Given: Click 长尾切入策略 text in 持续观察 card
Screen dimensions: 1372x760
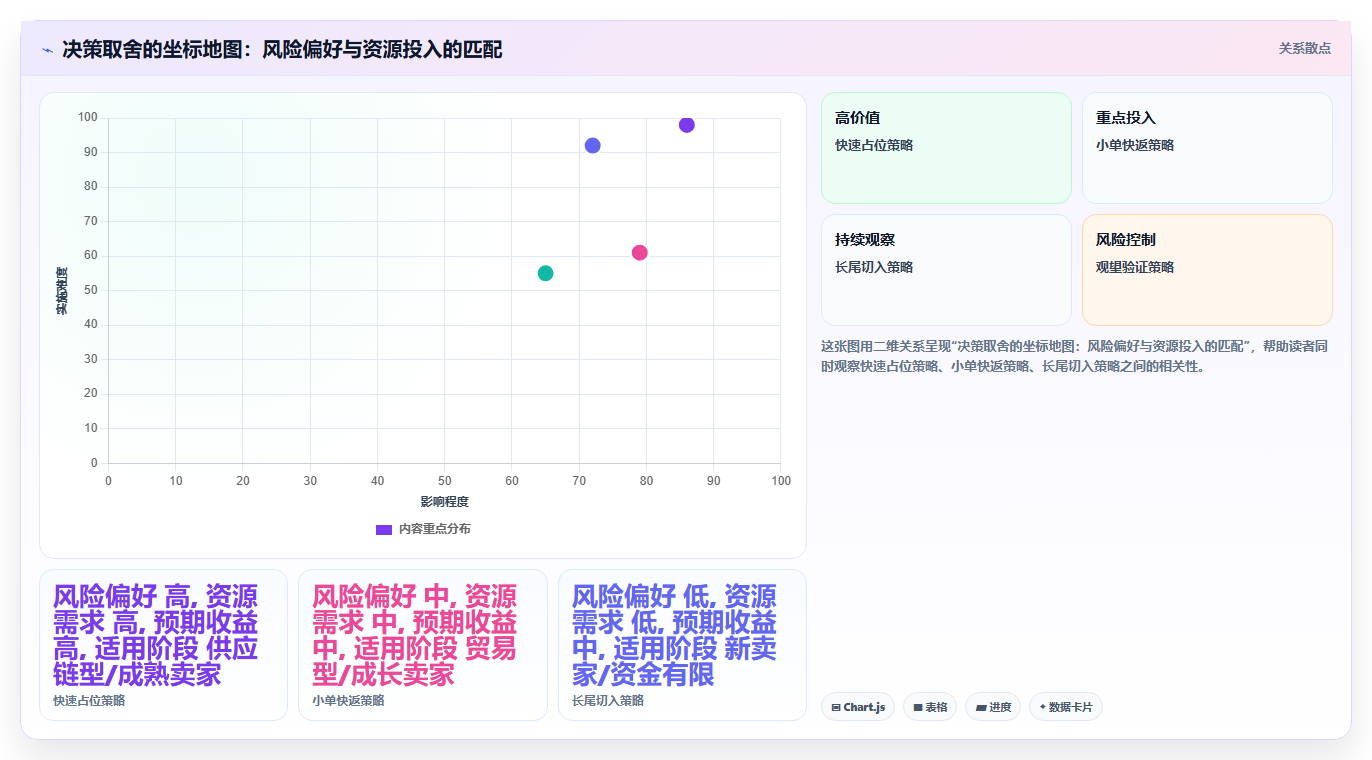Looking at the screenshot, I should pyautogui.click(x=874, y=267).
